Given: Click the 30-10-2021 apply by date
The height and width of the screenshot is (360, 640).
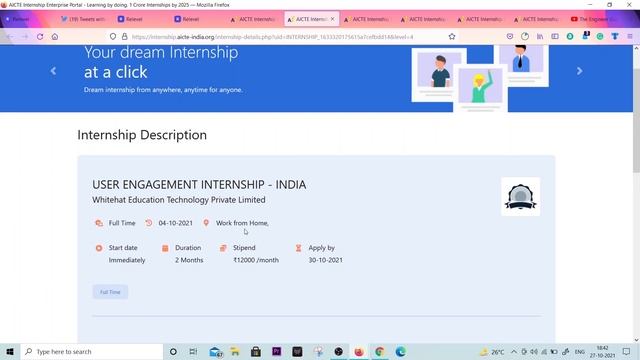Looking at the screenshot, I should coord(326,260).
